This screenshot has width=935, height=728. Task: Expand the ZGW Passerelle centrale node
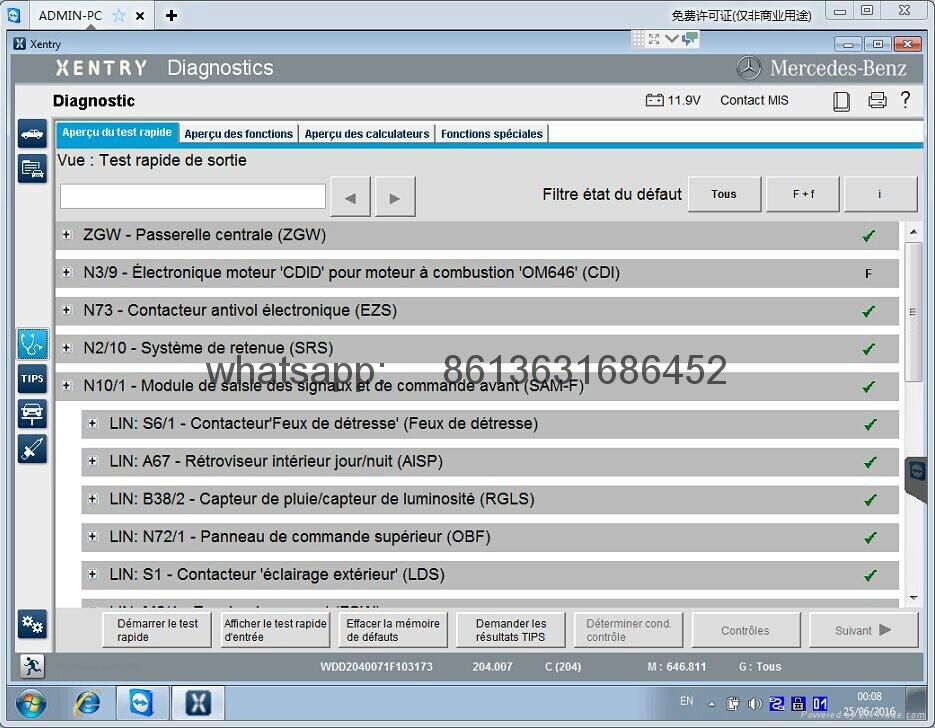pos(66,235)
